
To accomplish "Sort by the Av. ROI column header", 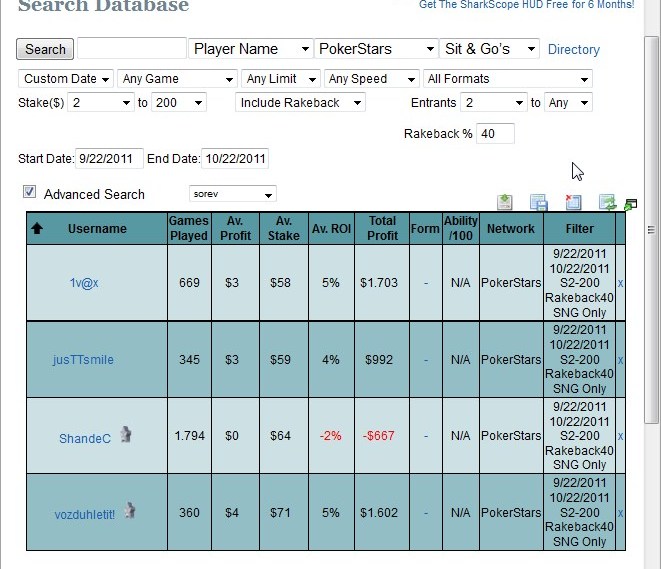I will [x=331, y=228].
